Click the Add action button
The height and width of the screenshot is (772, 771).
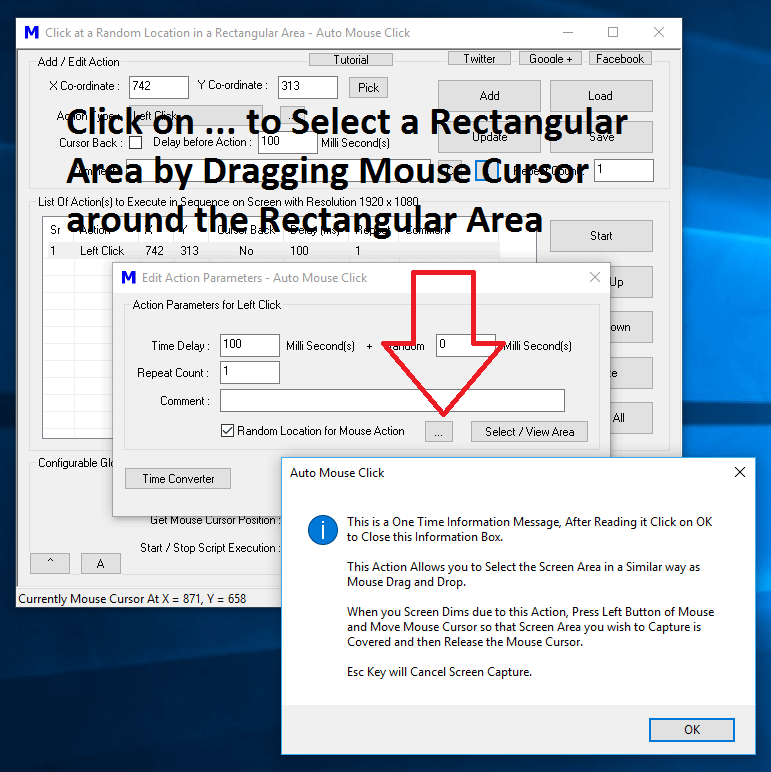(x=489, y=96)
